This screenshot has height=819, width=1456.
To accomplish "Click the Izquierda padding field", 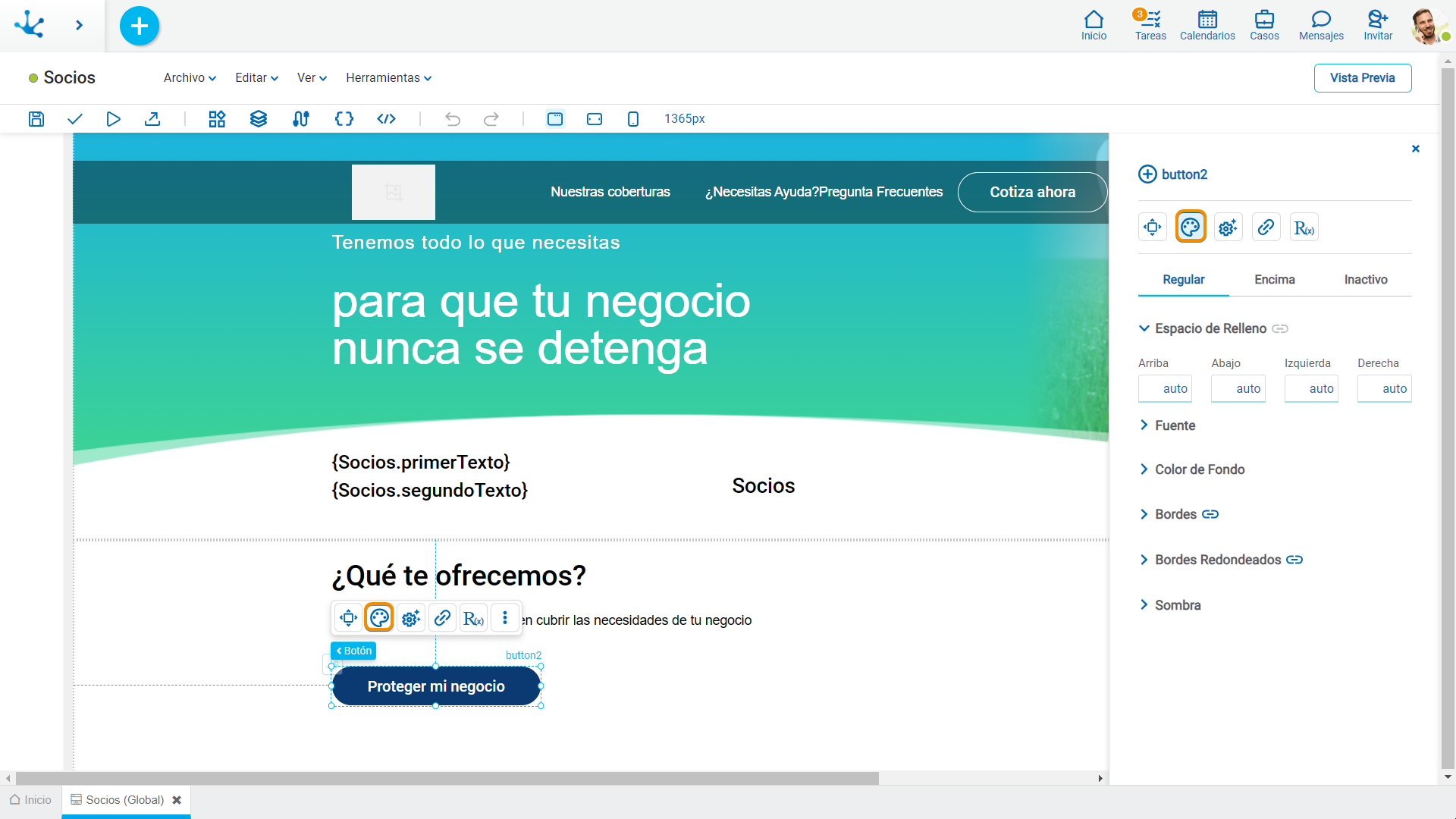I will point(1311,388).
